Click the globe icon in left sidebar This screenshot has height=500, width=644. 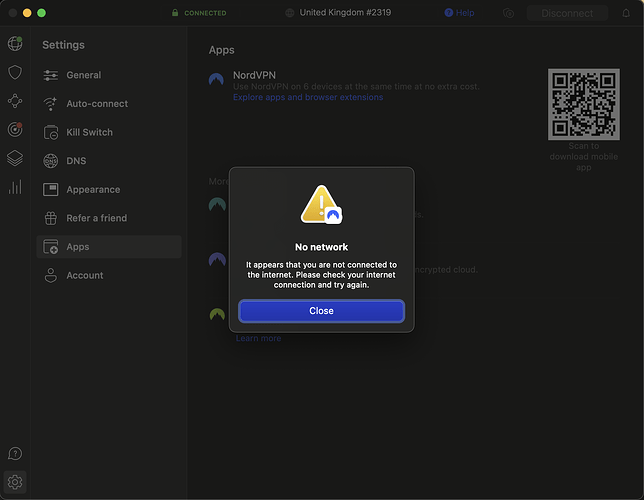15,44
